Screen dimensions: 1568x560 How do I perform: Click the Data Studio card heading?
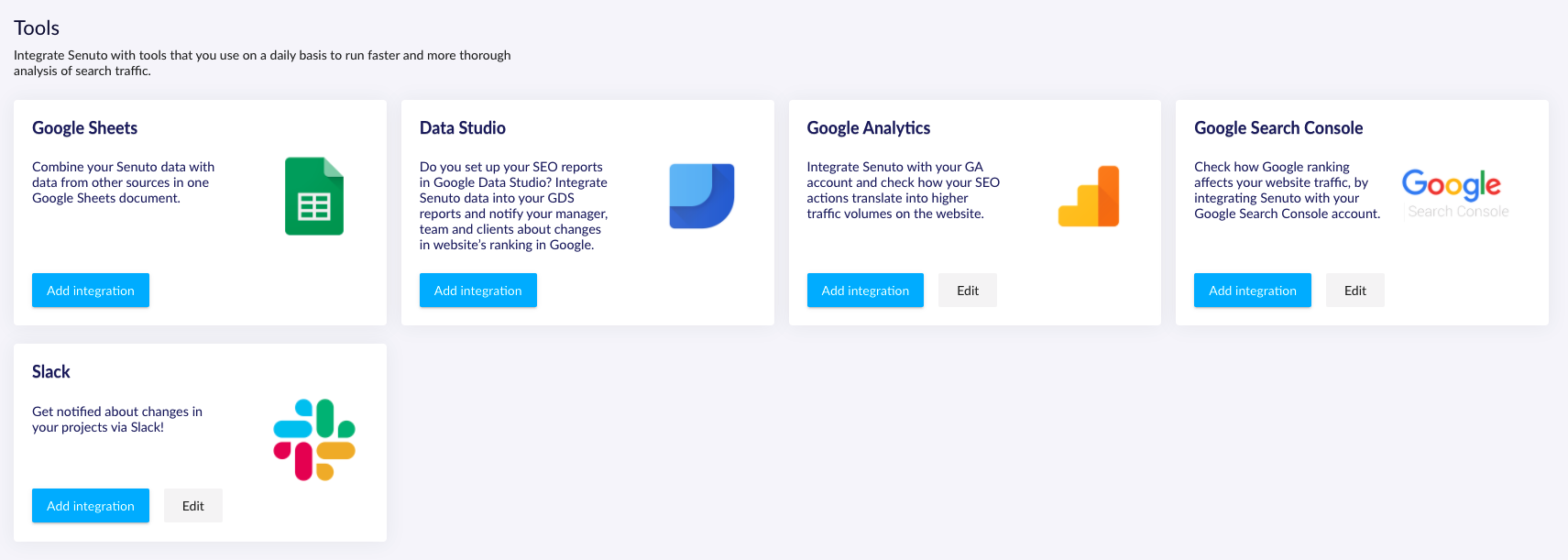coord(463,128)
